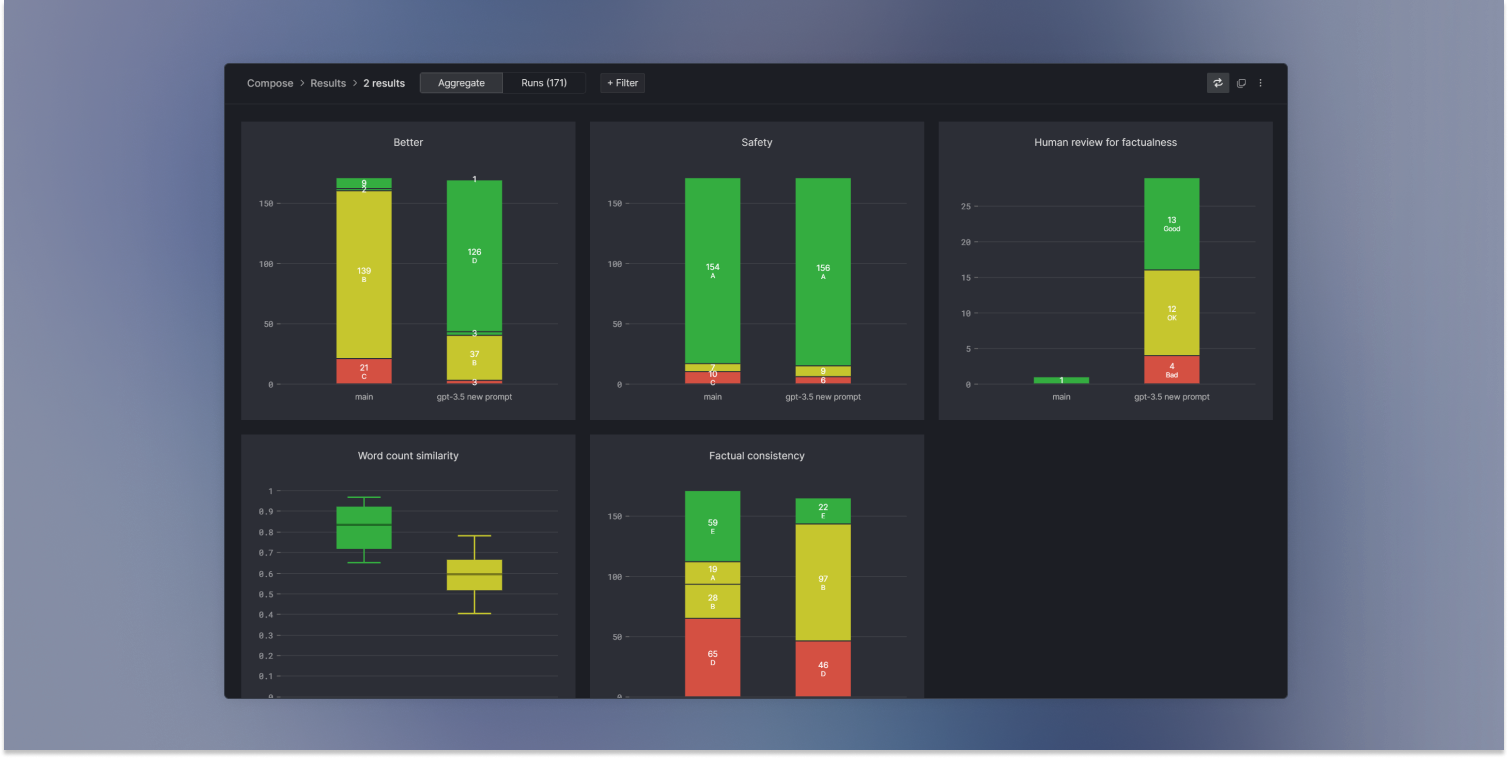Go to Results in the breadcrumb
1508x758 pixels.
(x=328, y=83)
